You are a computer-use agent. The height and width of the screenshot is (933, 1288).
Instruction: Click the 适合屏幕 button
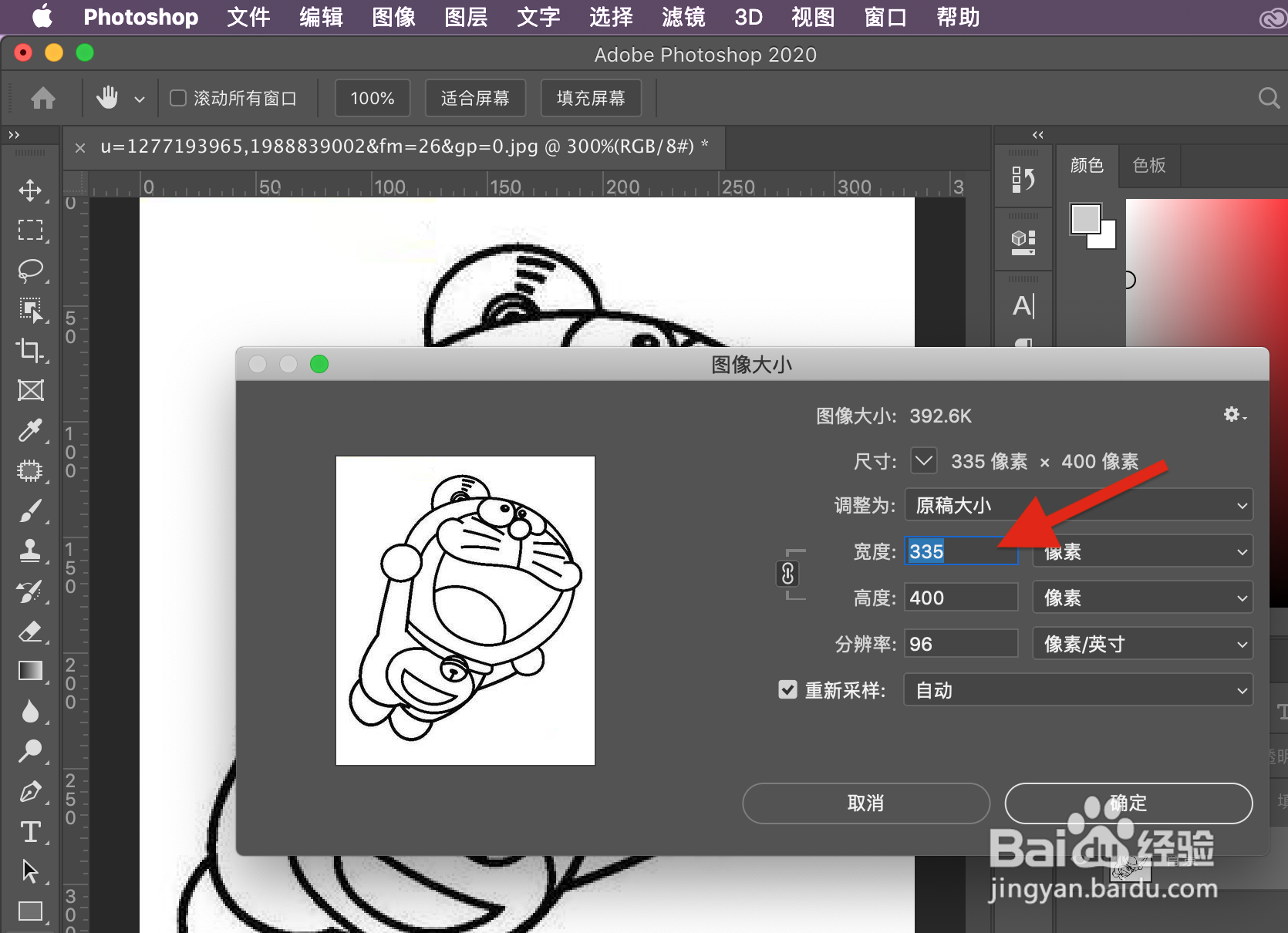coord(475,98)
